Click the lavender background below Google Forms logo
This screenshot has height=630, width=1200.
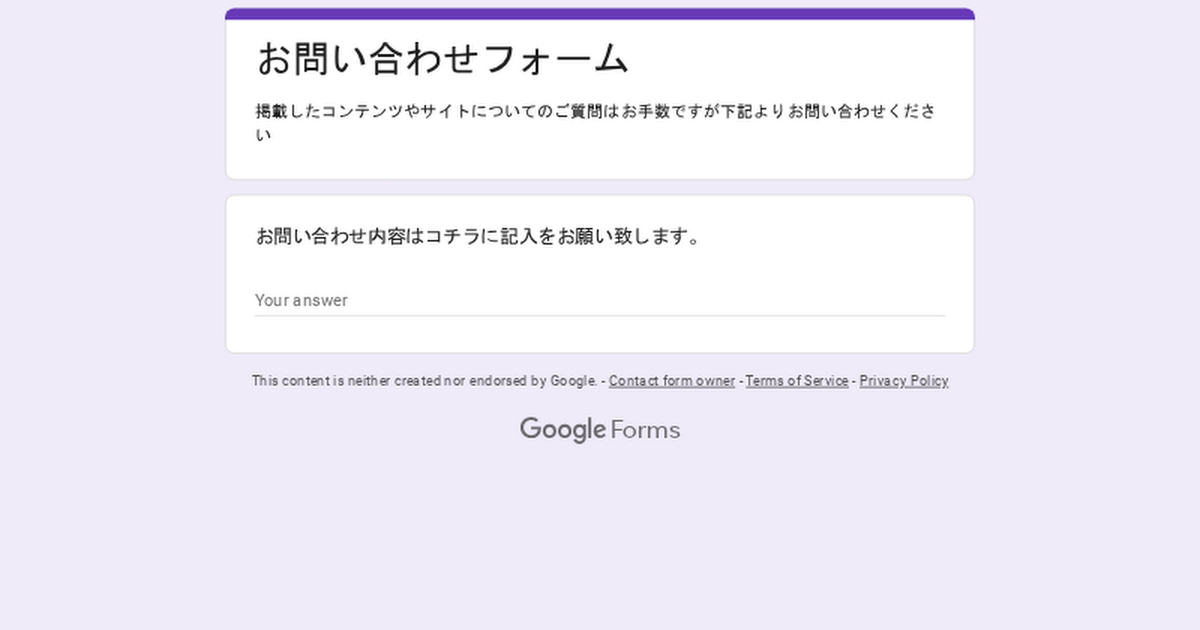point(600,540)
